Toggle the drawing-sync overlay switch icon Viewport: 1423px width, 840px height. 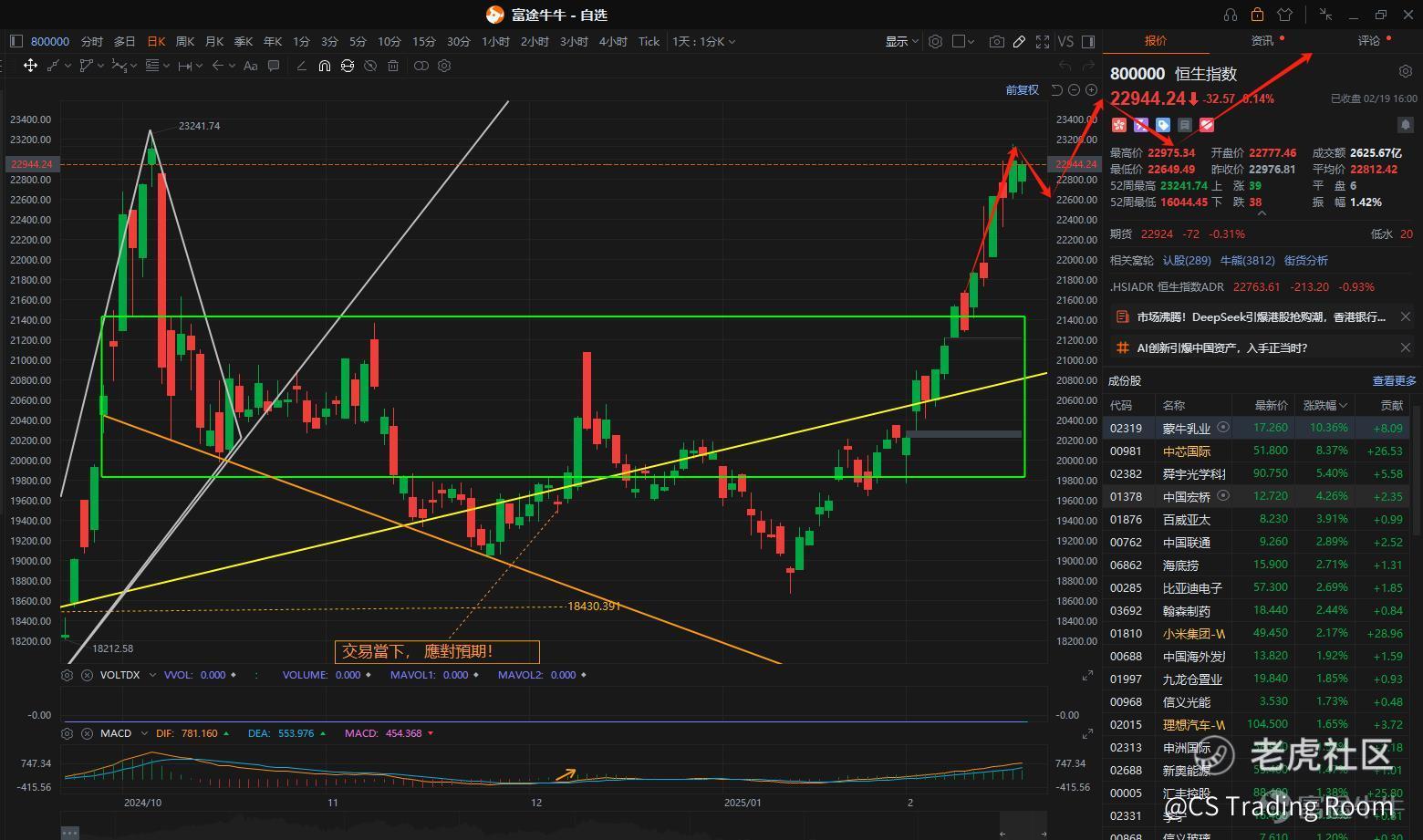[x=421, y=66]
